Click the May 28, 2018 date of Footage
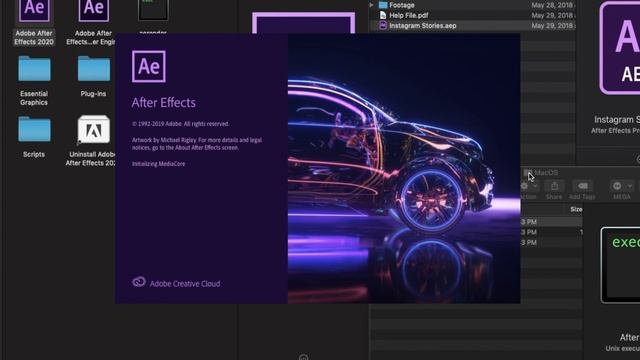Viewport: 640px width, 360px height. pyautogui.click(x=553, y=5)
